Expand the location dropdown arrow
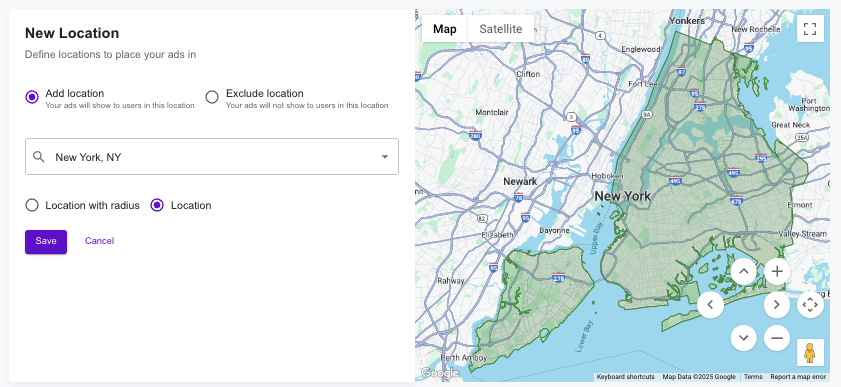The height and width of the screenshot is (387, 841). [385, 157]
